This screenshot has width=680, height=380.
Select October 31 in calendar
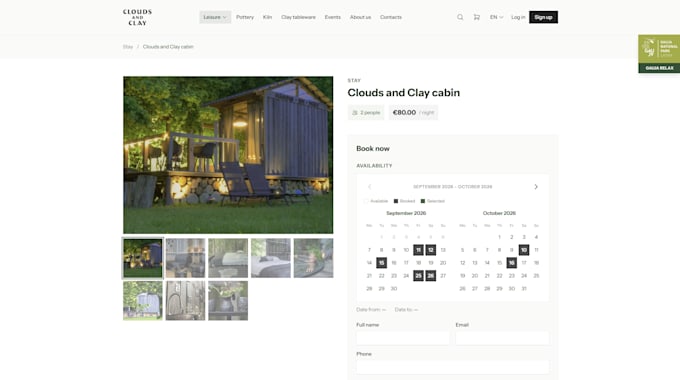click(x=524, y=288)
